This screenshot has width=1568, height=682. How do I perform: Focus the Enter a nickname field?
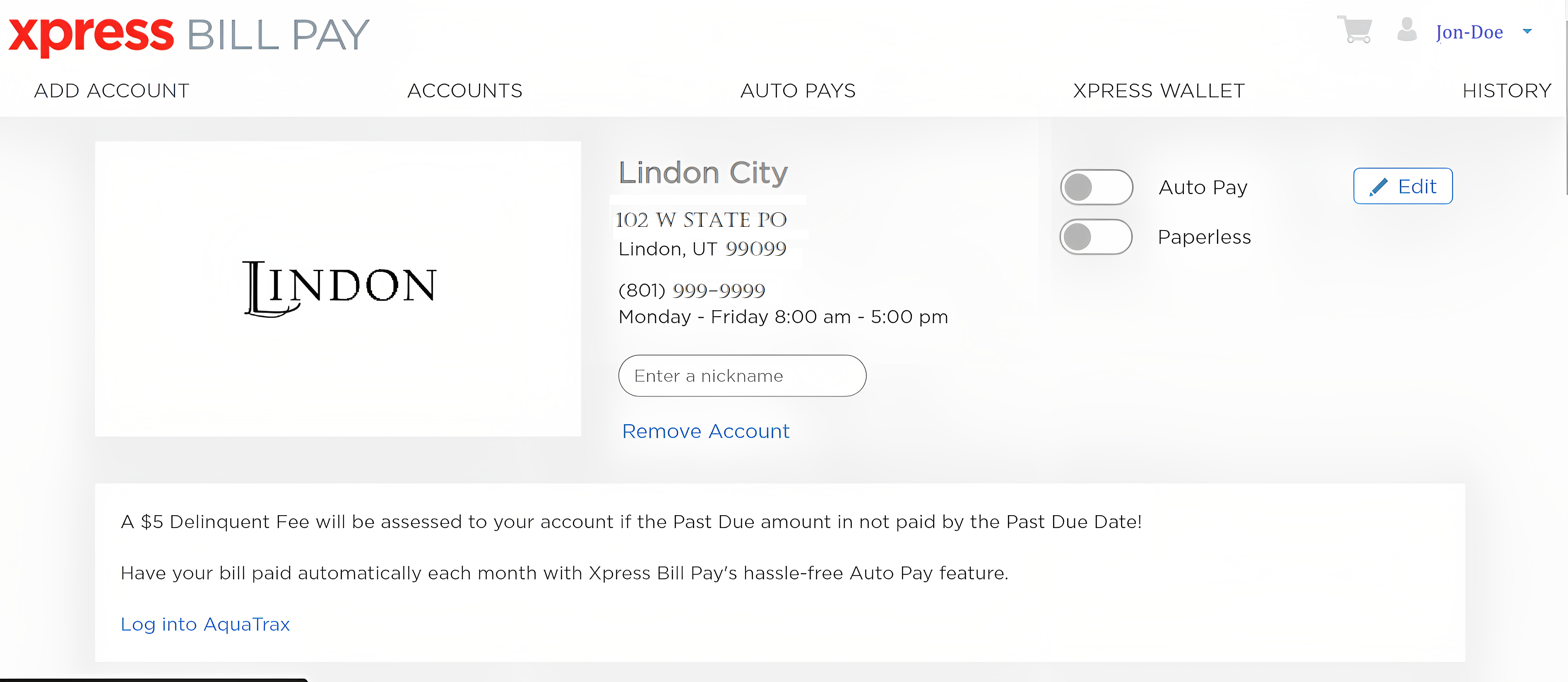tap(742, 376)
